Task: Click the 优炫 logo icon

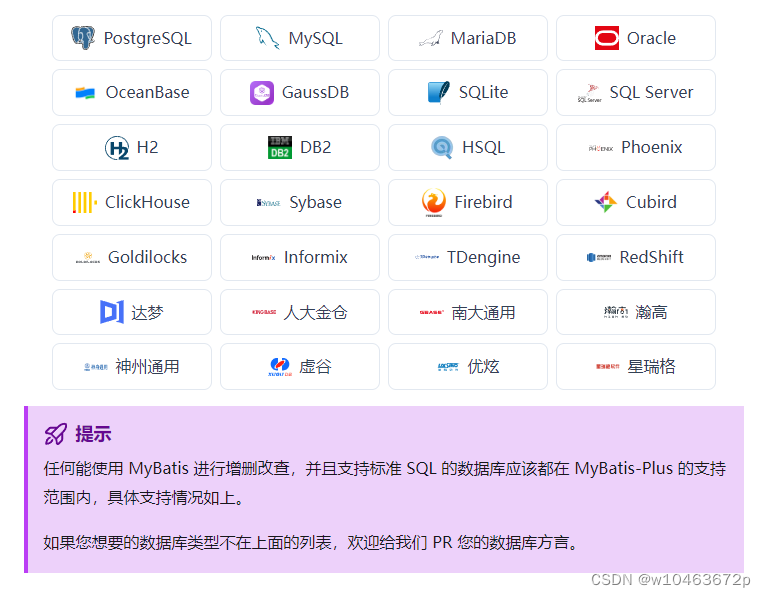Action: 448,367
